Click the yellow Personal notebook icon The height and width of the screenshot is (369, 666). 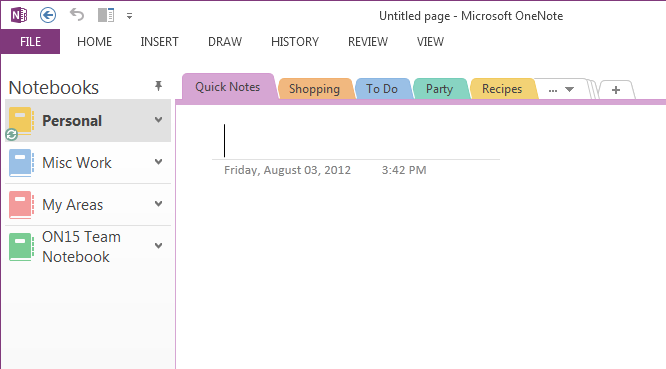click(21, 121)
